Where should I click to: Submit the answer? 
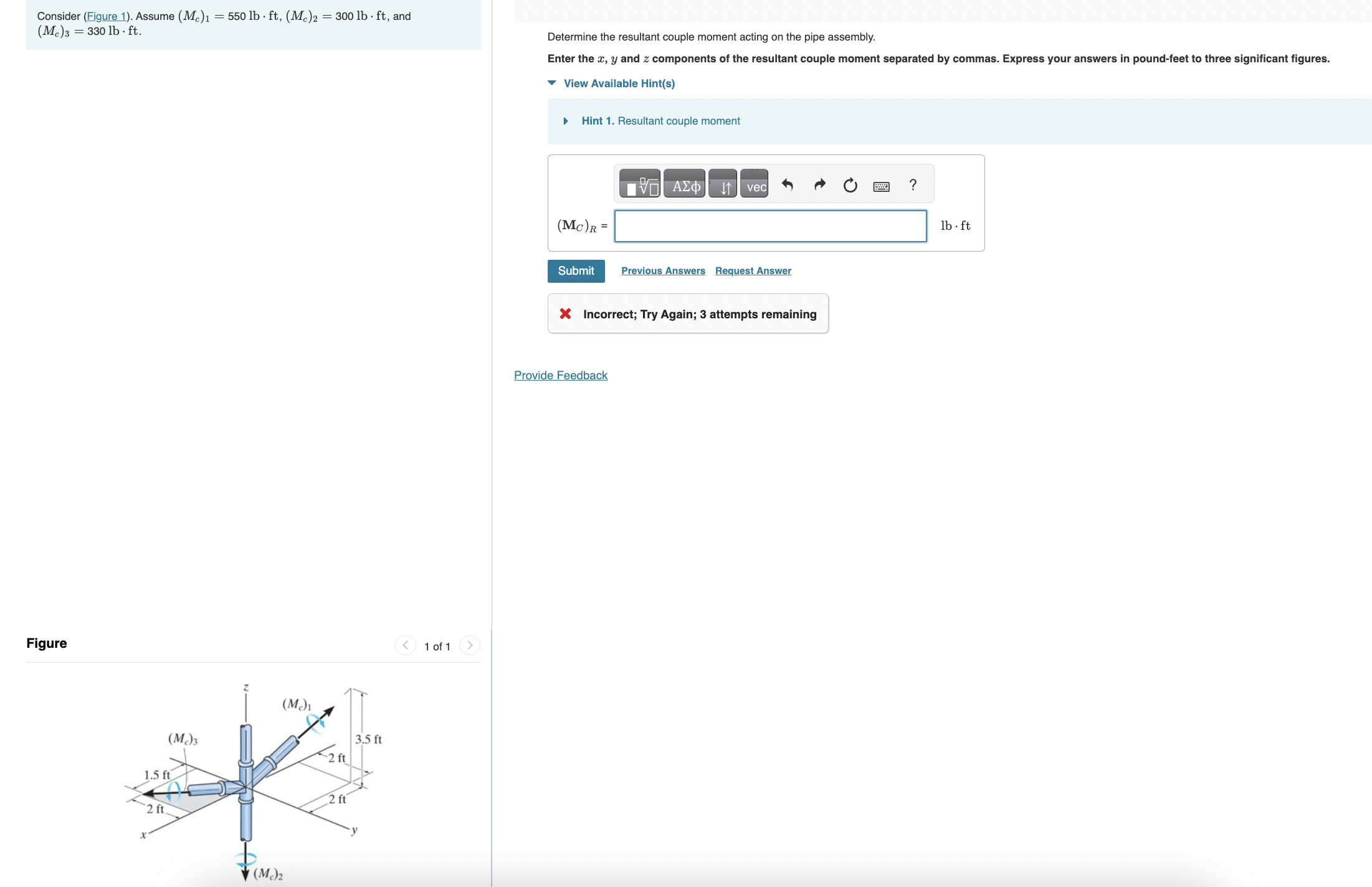[575, 270]
